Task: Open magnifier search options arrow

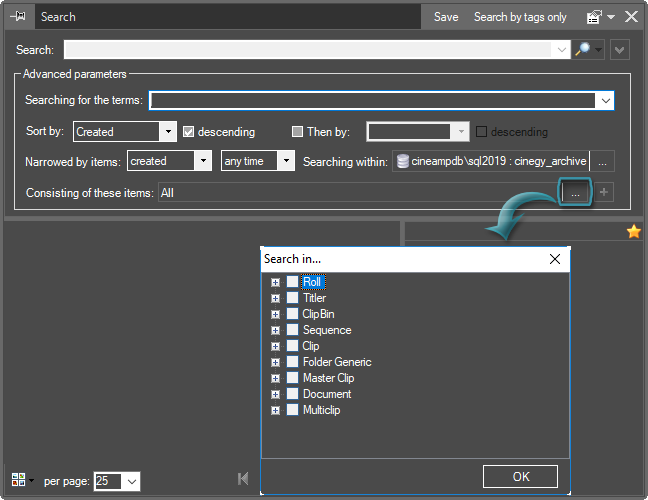Action: pyautogui.click(x=598, y=50)
